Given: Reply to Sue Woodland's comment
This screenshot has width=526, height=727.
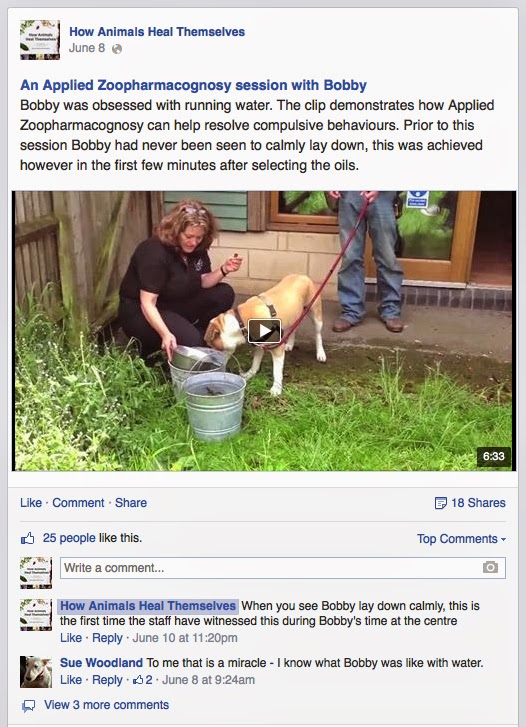Looking at the screenshot, I should [x=107, y=680].
